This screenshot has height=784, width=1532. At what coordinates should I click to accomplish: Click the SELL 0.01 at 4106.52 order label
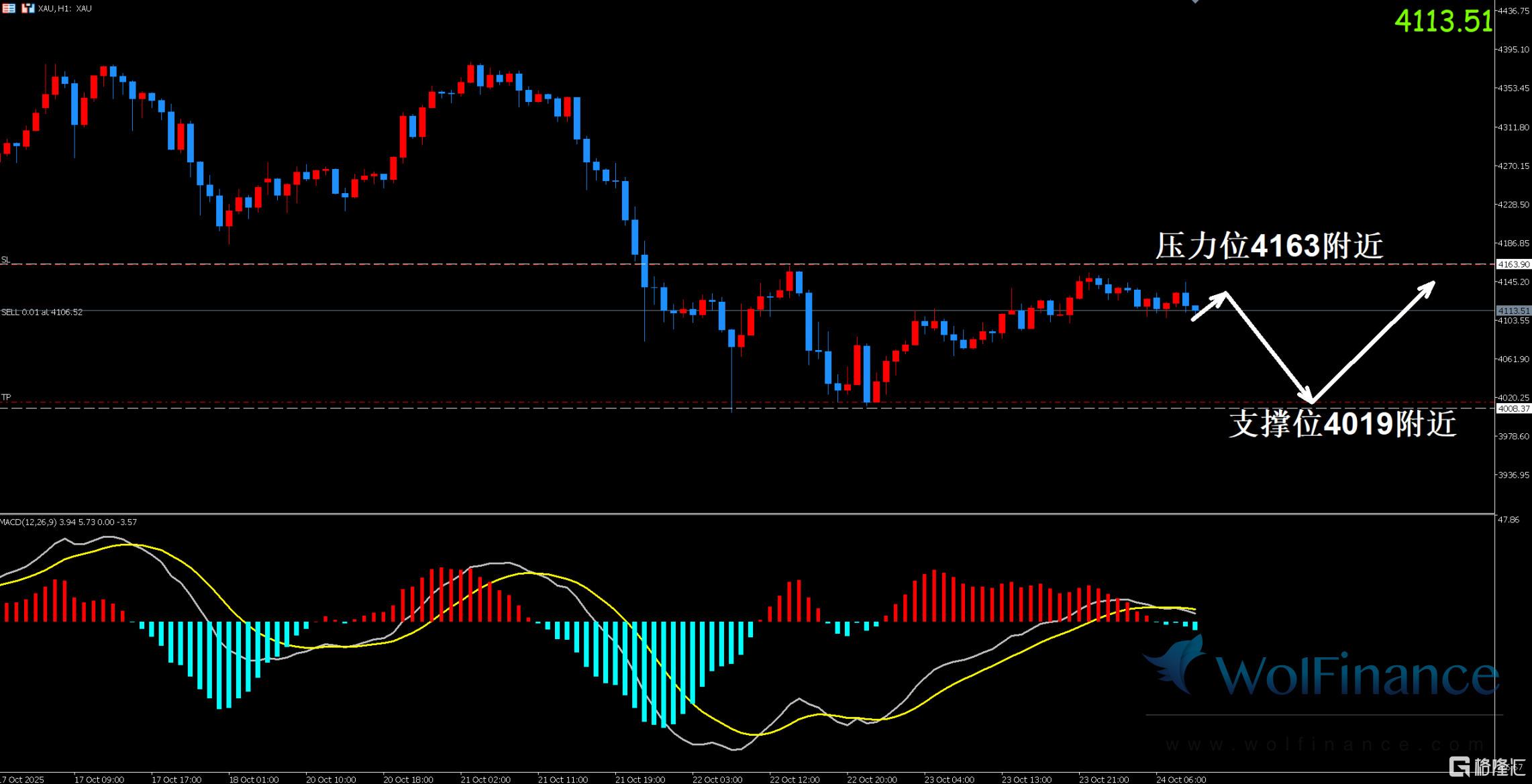point(42,312)
